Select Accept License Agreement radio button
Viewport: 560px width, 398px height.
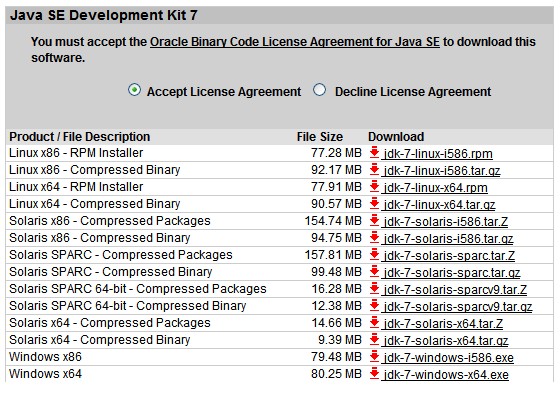134,90
